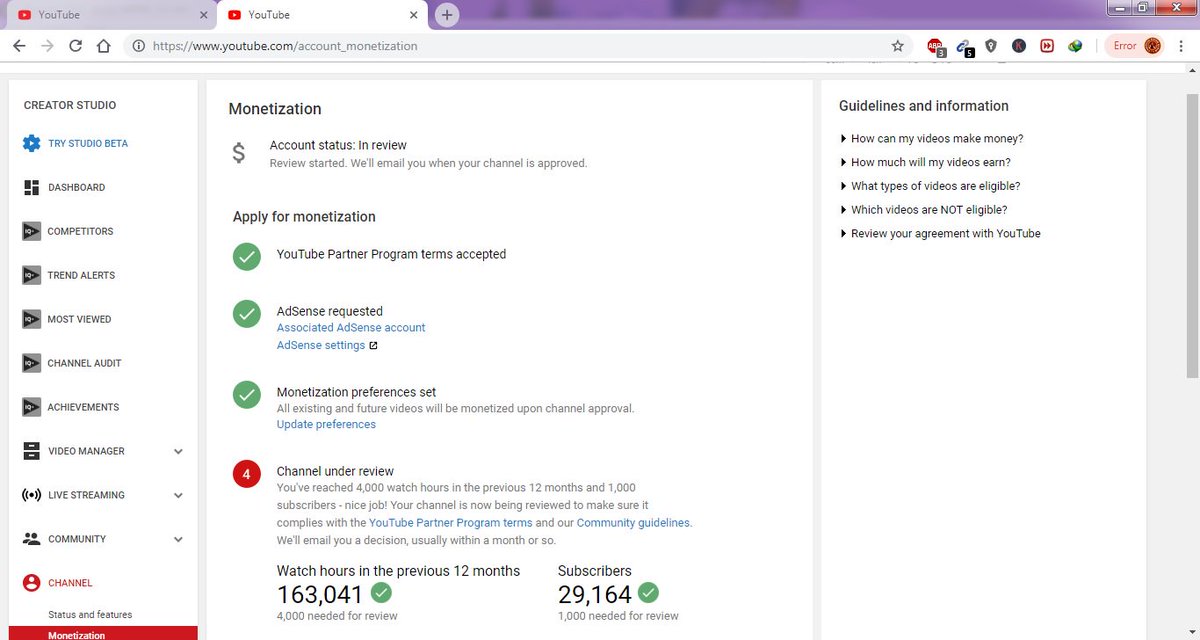Open Try Studio Beta gear icon
Image resolution: width=1200 pixels, height=640 pixels.
pyautogui.click(x=31, y=143)
